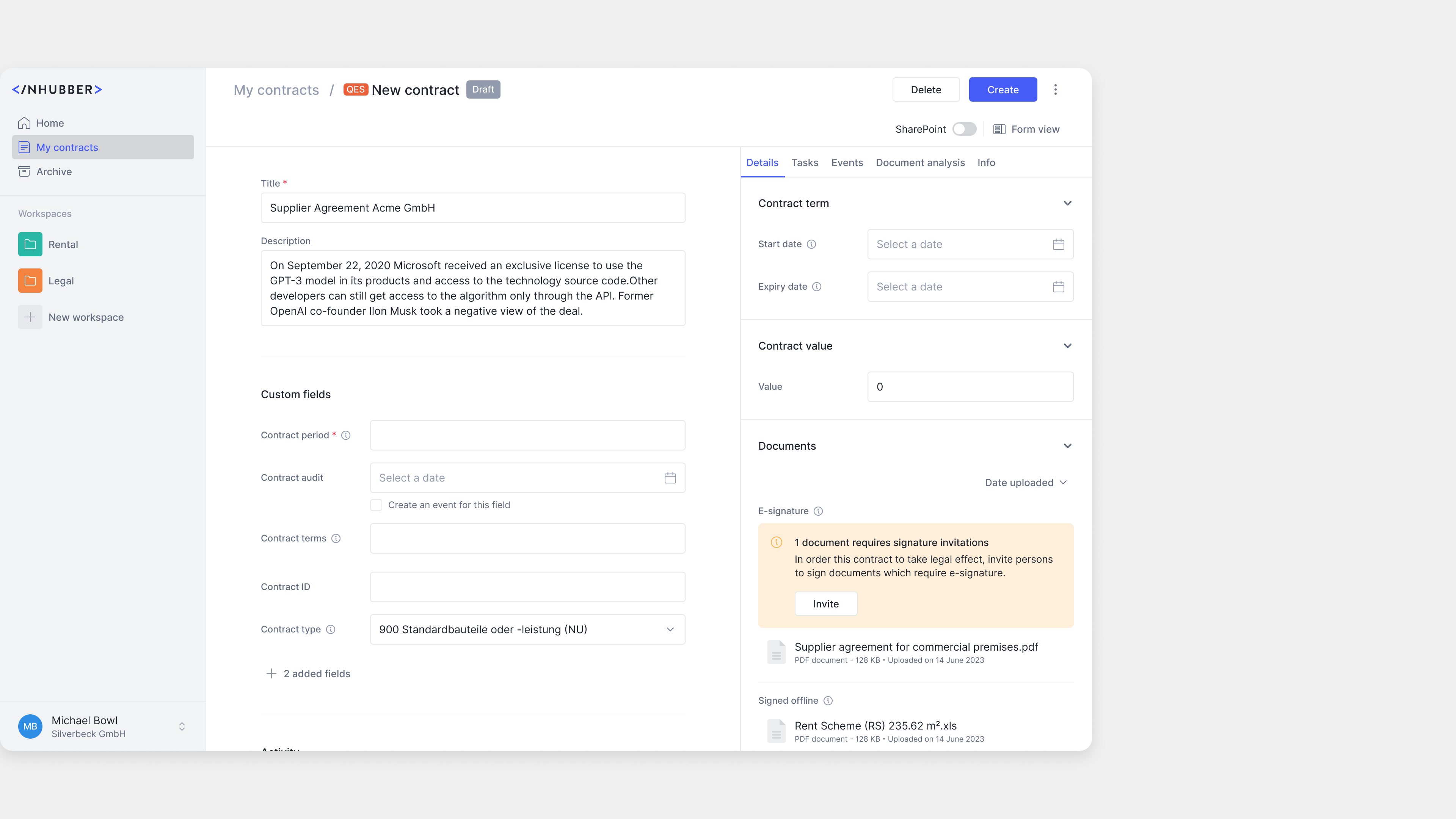Toggle the SharePoint switch
The width and height of the screenshot is (1456, 819).
click(964, 129)
